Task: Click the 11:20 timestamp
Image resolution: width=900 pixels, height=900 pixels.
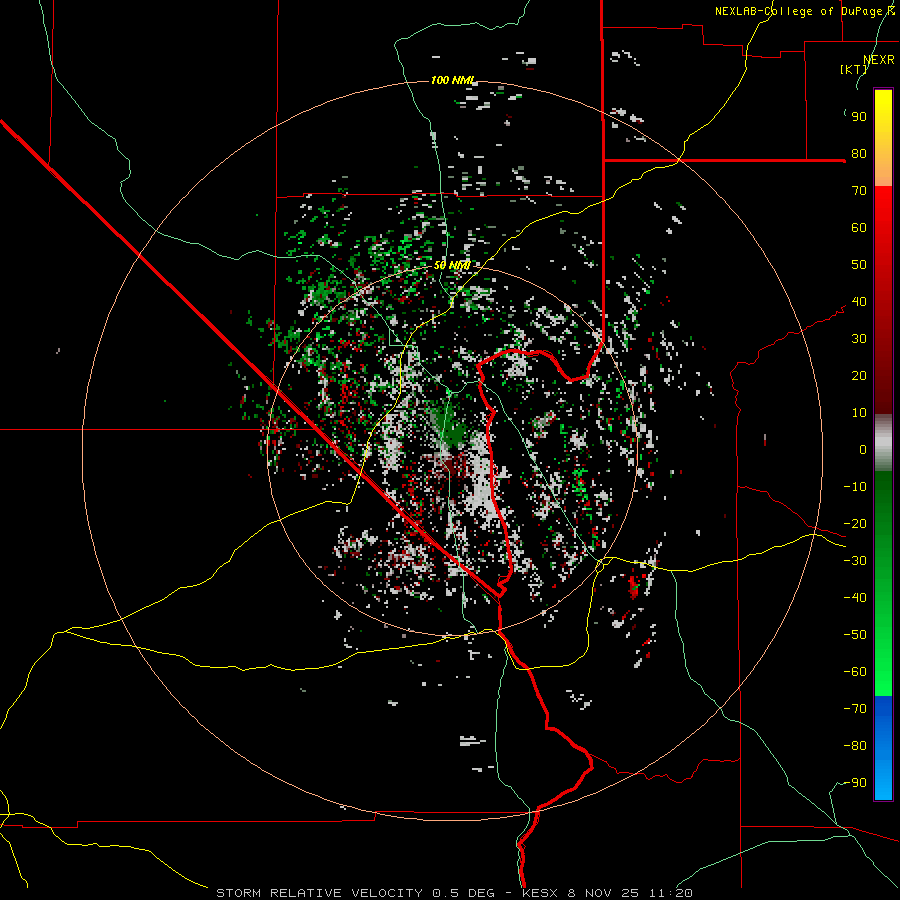Action: 670,893
